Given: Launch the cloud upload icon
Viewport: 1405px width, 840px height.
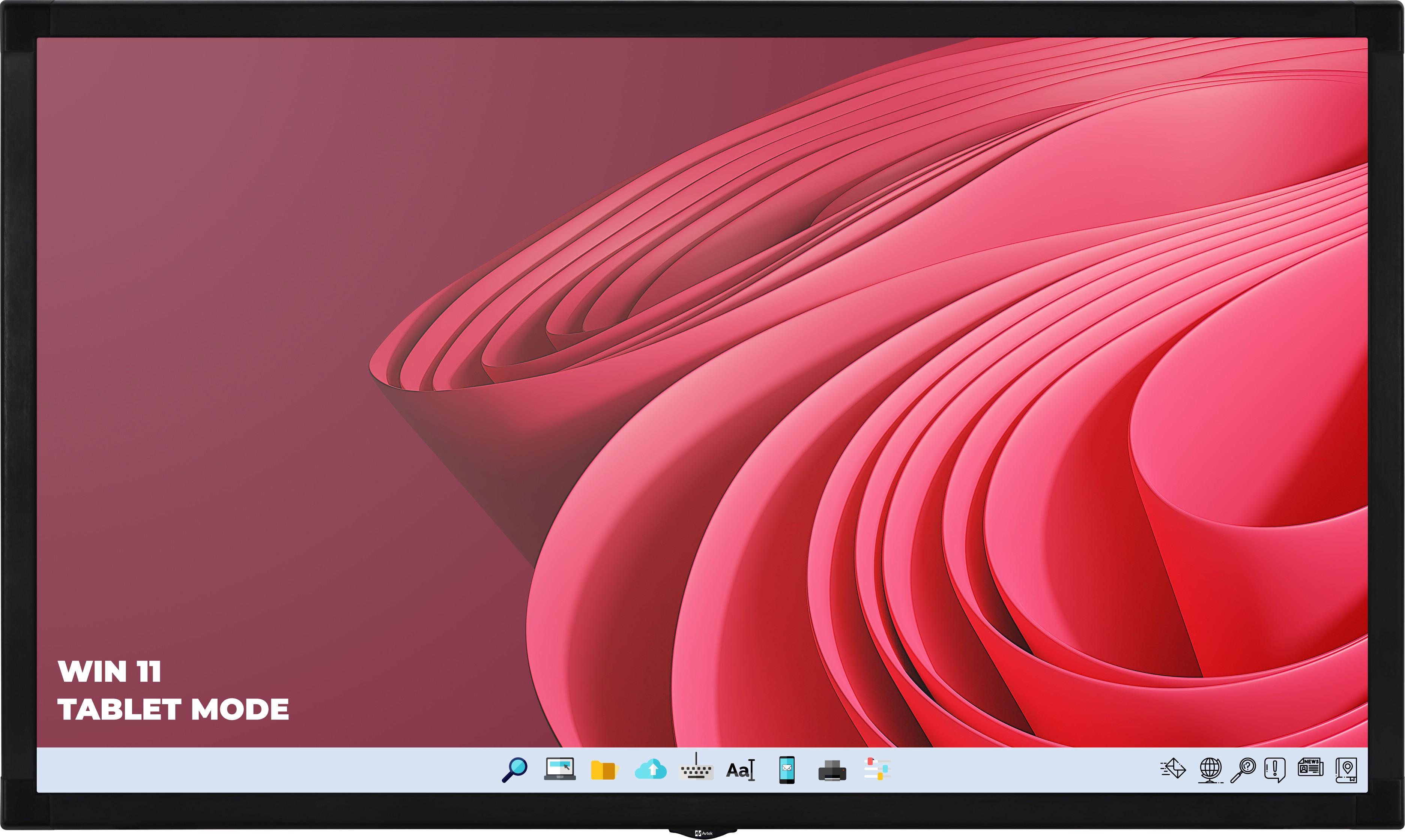Looking at the screenshot, I should click(x=651, y=770).
